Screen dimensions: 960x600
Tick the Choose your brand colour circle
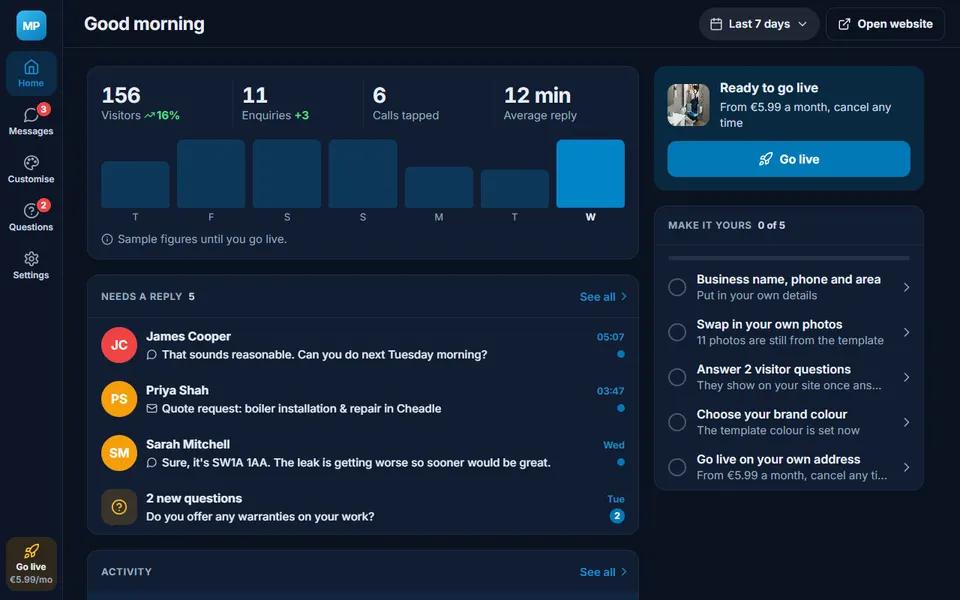(x=677, y=422)
